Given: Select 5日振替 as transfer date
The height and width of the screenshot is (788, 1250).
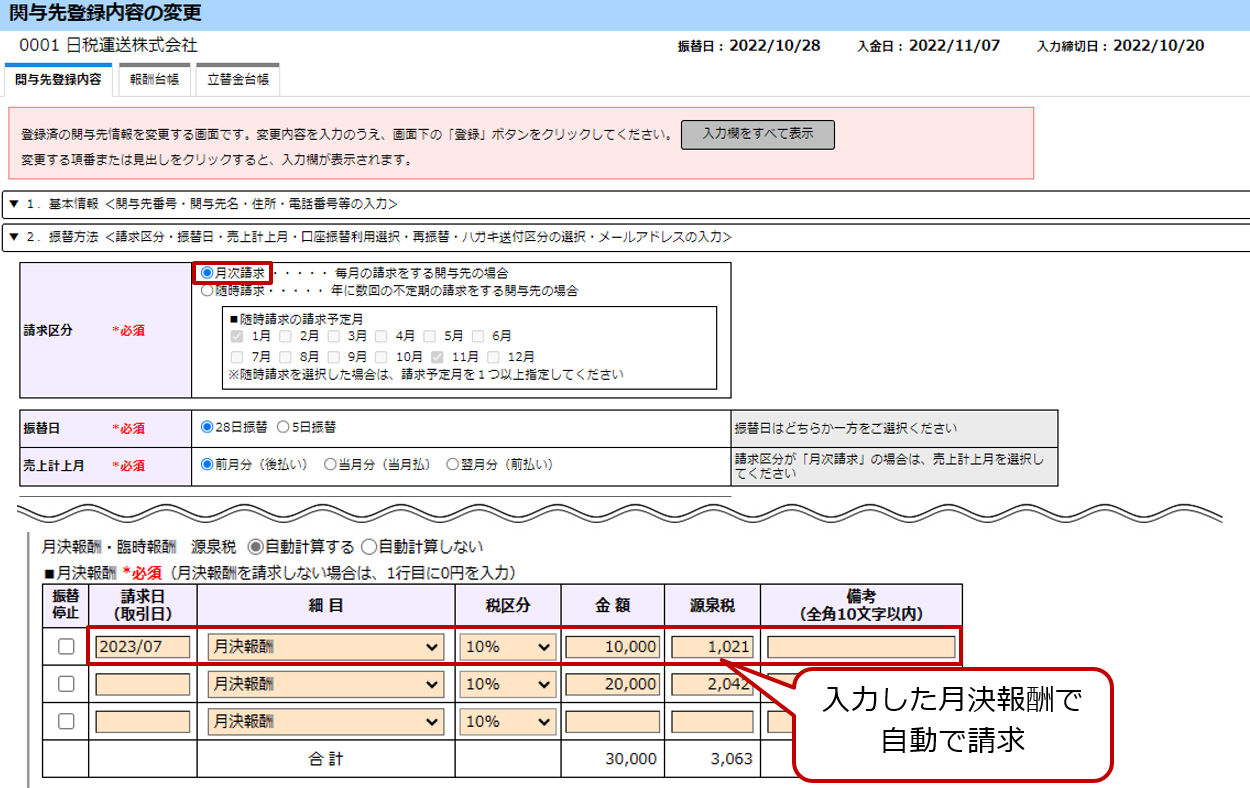Looking at the screenshot, I should click(x=283, y=427).
